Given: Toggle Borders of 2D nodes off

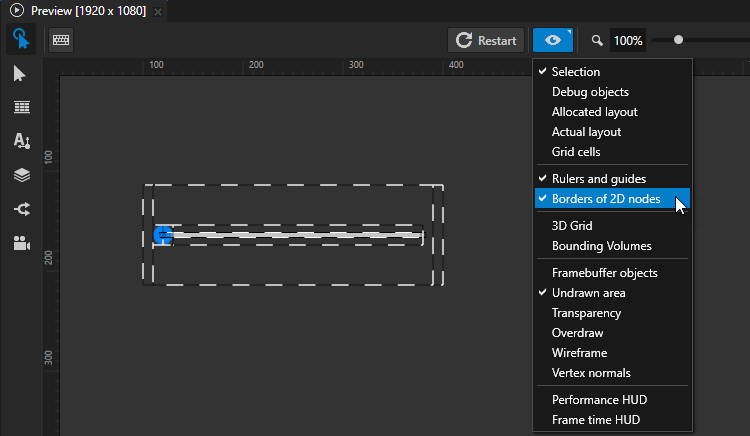Looking at the screenshot, I should click(x=605, y=199).
